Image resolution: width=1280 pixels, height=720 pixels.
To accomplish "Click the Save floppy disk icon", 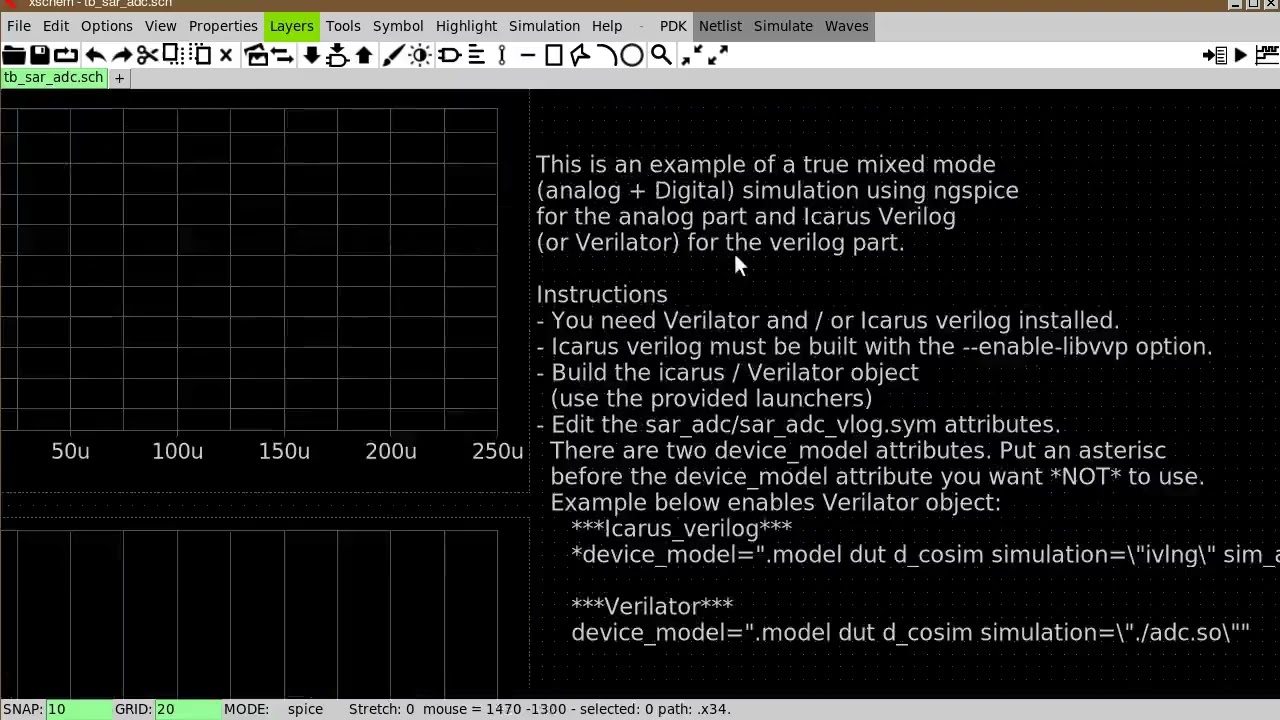I will coord(40,55).
